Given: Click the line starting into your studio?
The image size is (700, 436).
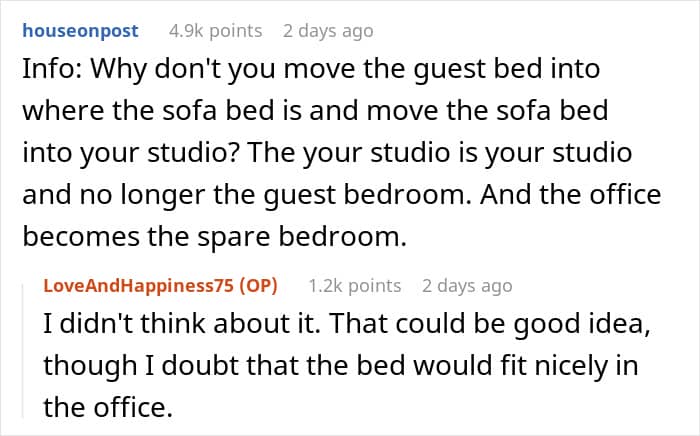Looking at the screenshot, I should point(327,153).
